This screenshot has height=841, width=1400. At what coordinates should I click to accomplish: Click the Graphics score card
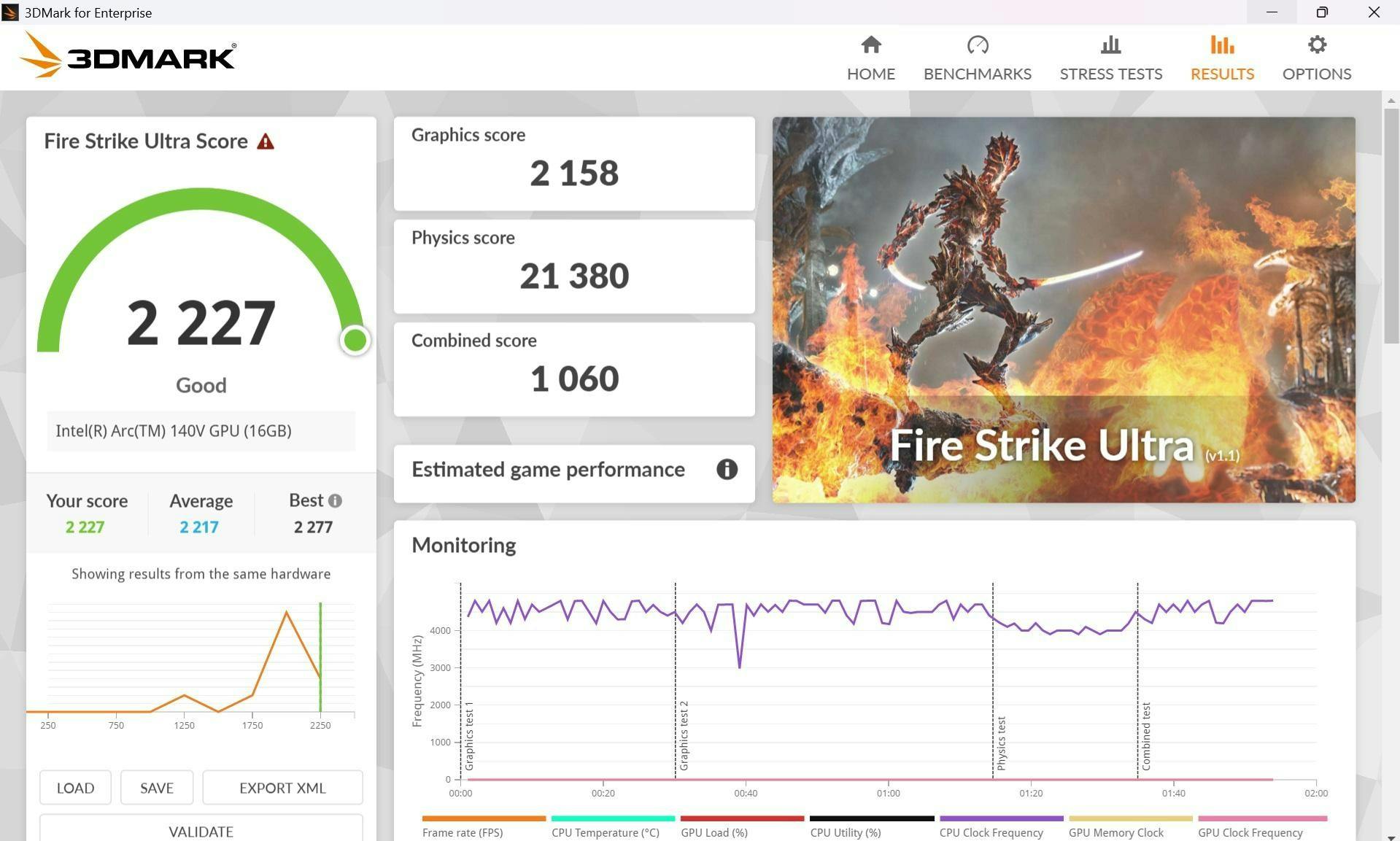[574, 163]
